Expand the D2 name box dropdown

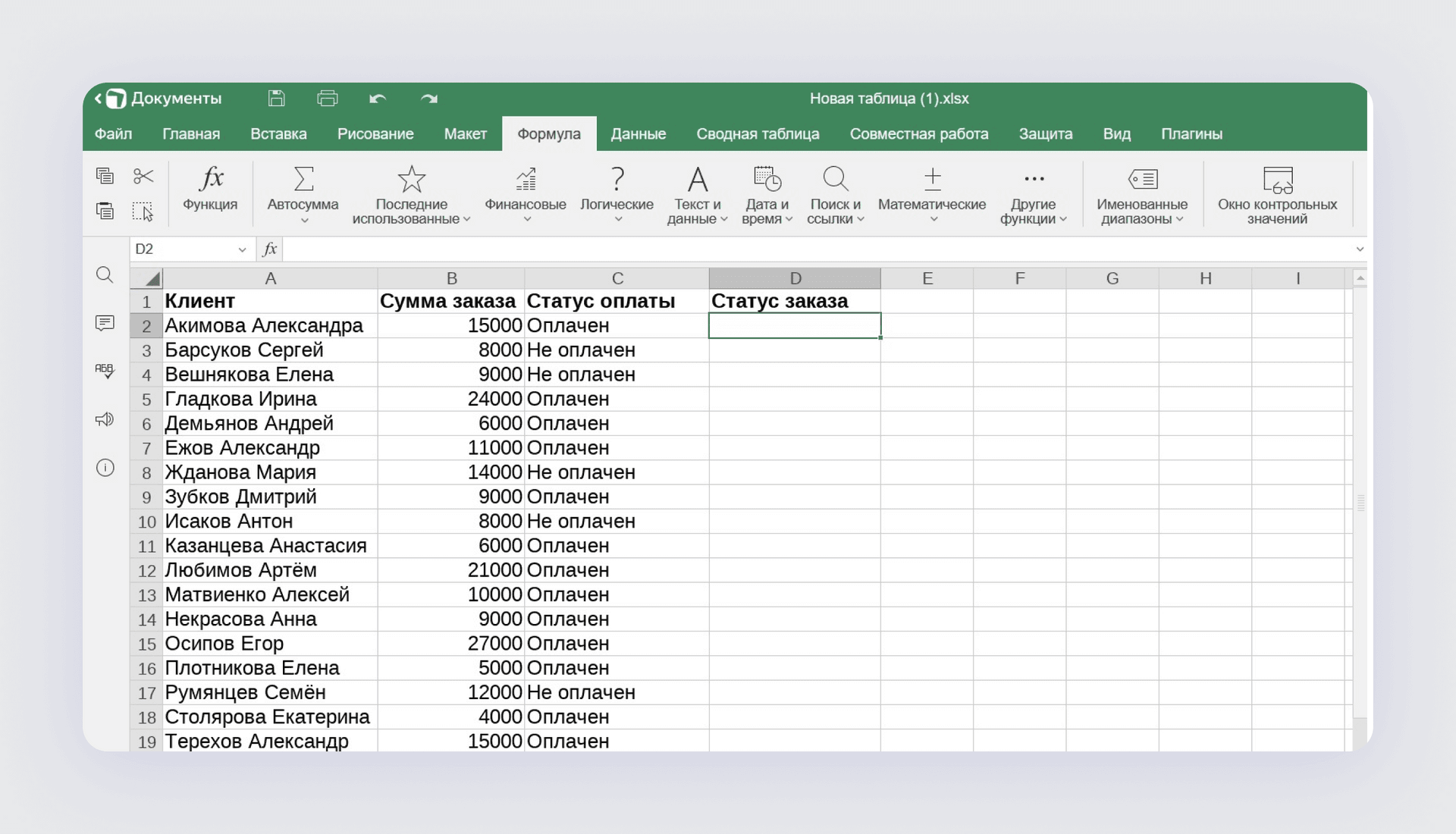[242, 249]
